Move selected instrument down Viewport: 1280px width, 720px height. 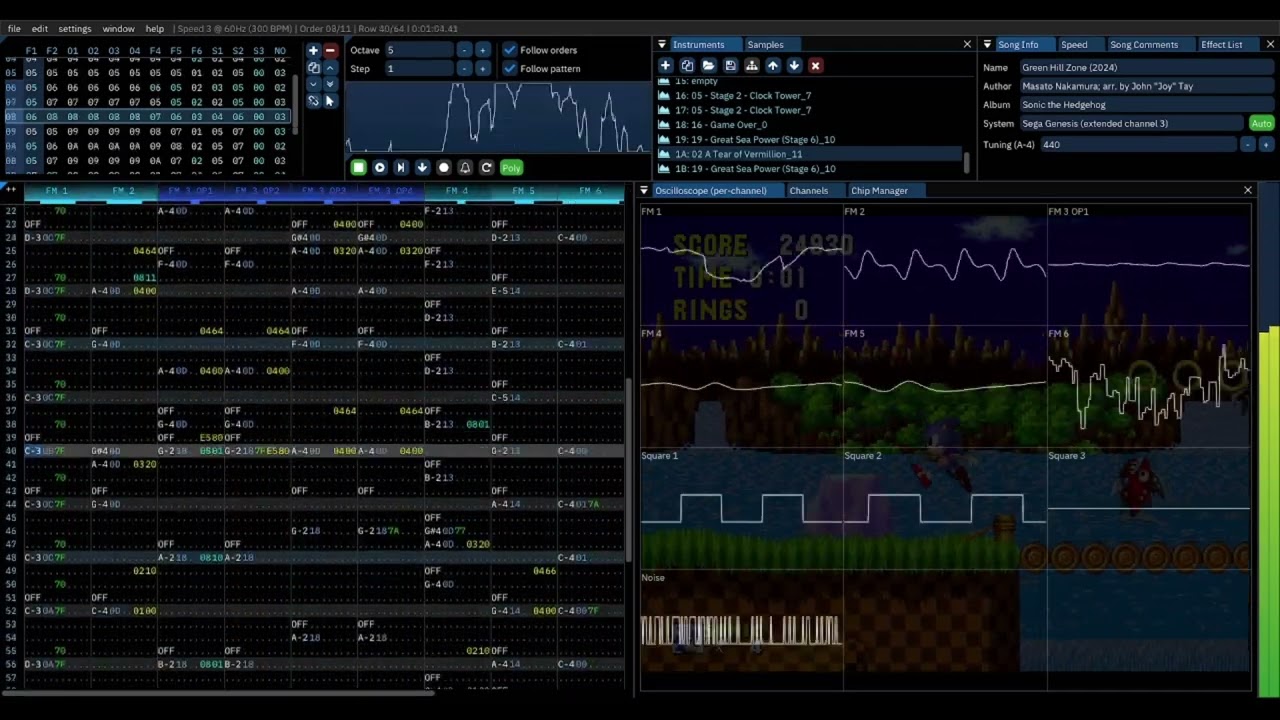coord(794,66)
